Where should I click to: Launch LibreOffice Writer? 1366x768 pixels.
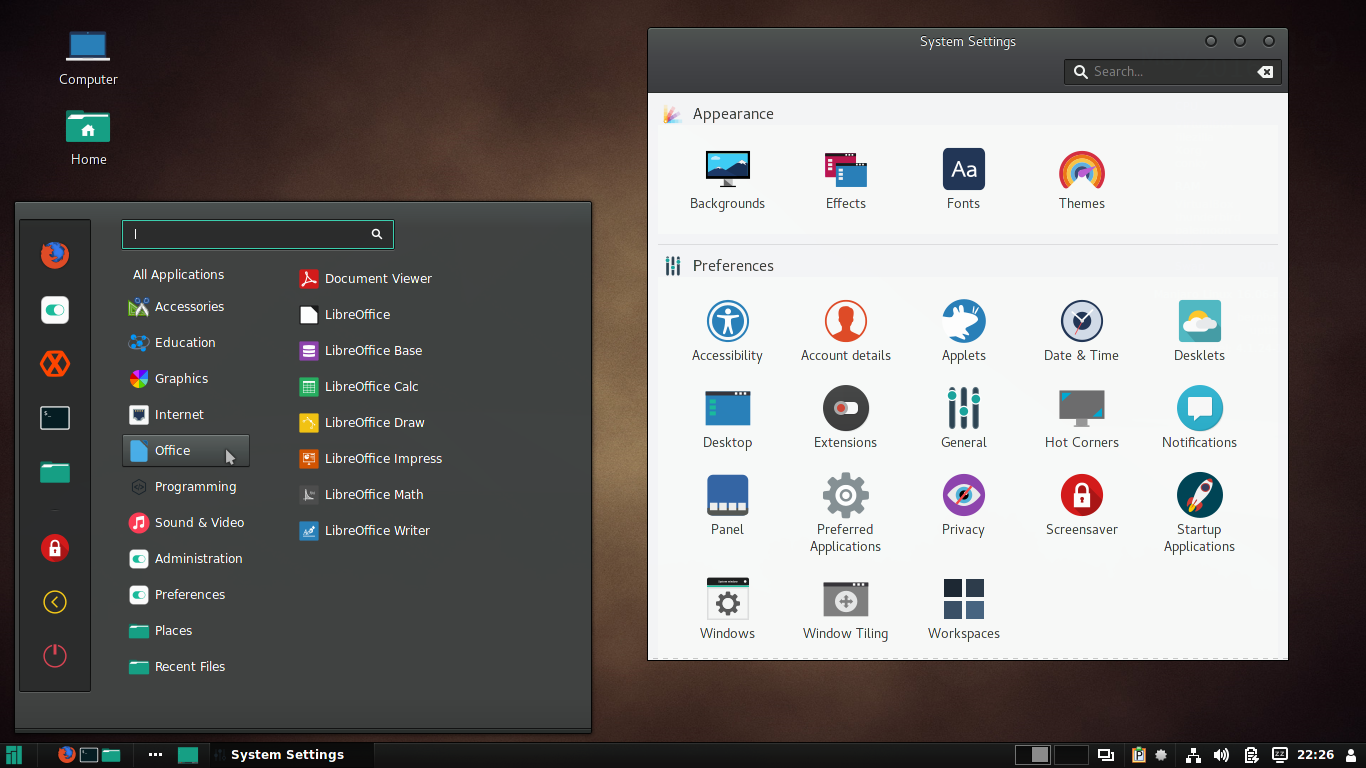tap(364, 531)
